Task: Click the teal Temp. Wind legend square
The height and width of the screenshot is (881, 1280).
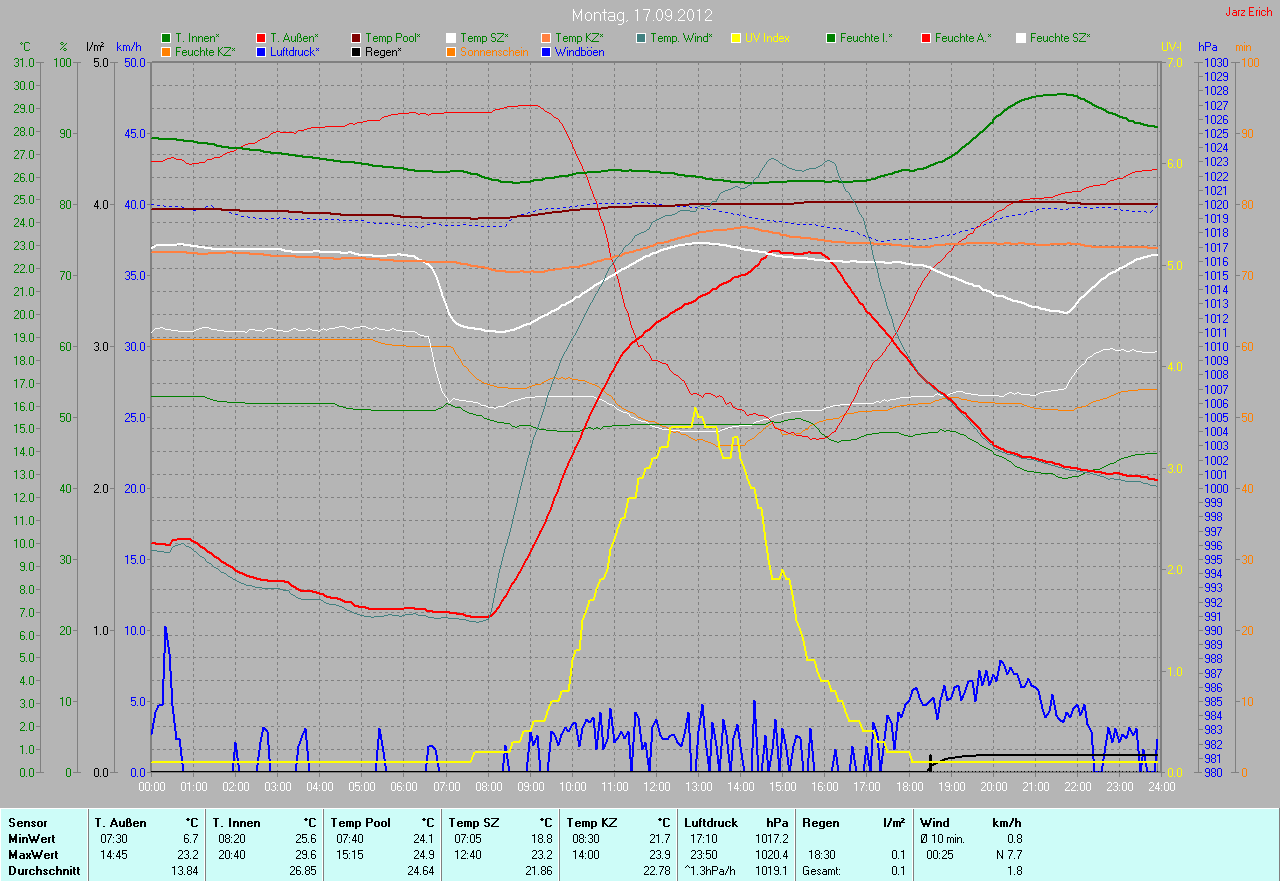Action: coord(641,38)
